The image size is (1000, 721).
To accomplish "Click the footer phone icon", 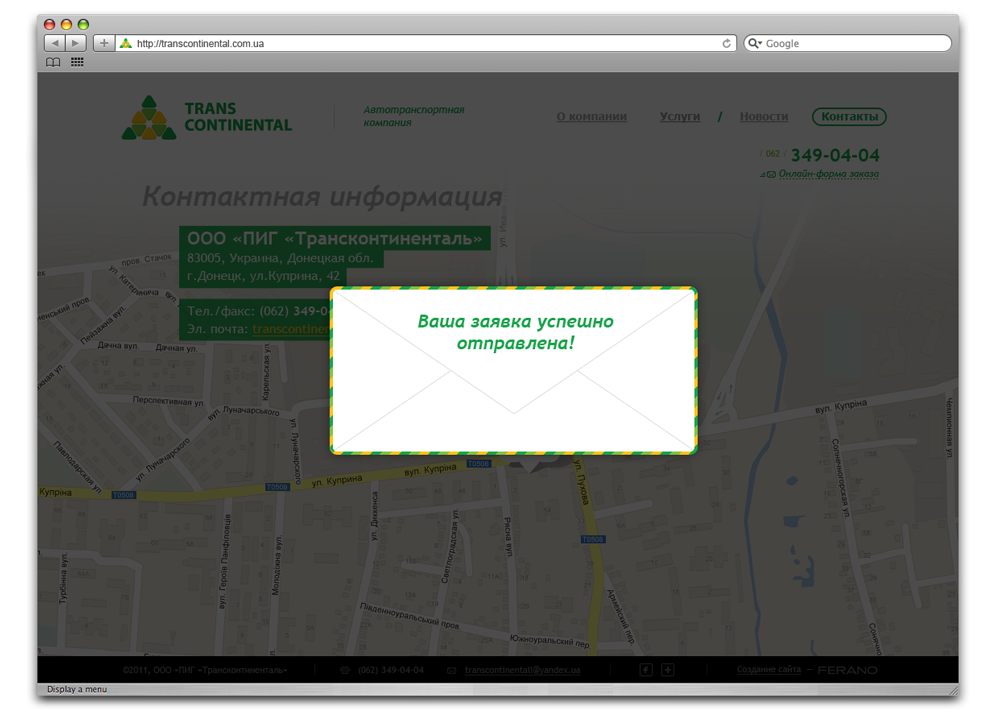I will pyautogui.click(x=345, y=670).
